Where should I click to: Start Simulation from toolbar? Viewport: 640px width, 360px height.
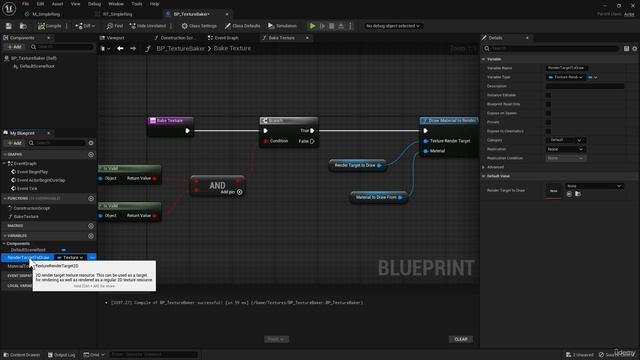coord(282,26)
